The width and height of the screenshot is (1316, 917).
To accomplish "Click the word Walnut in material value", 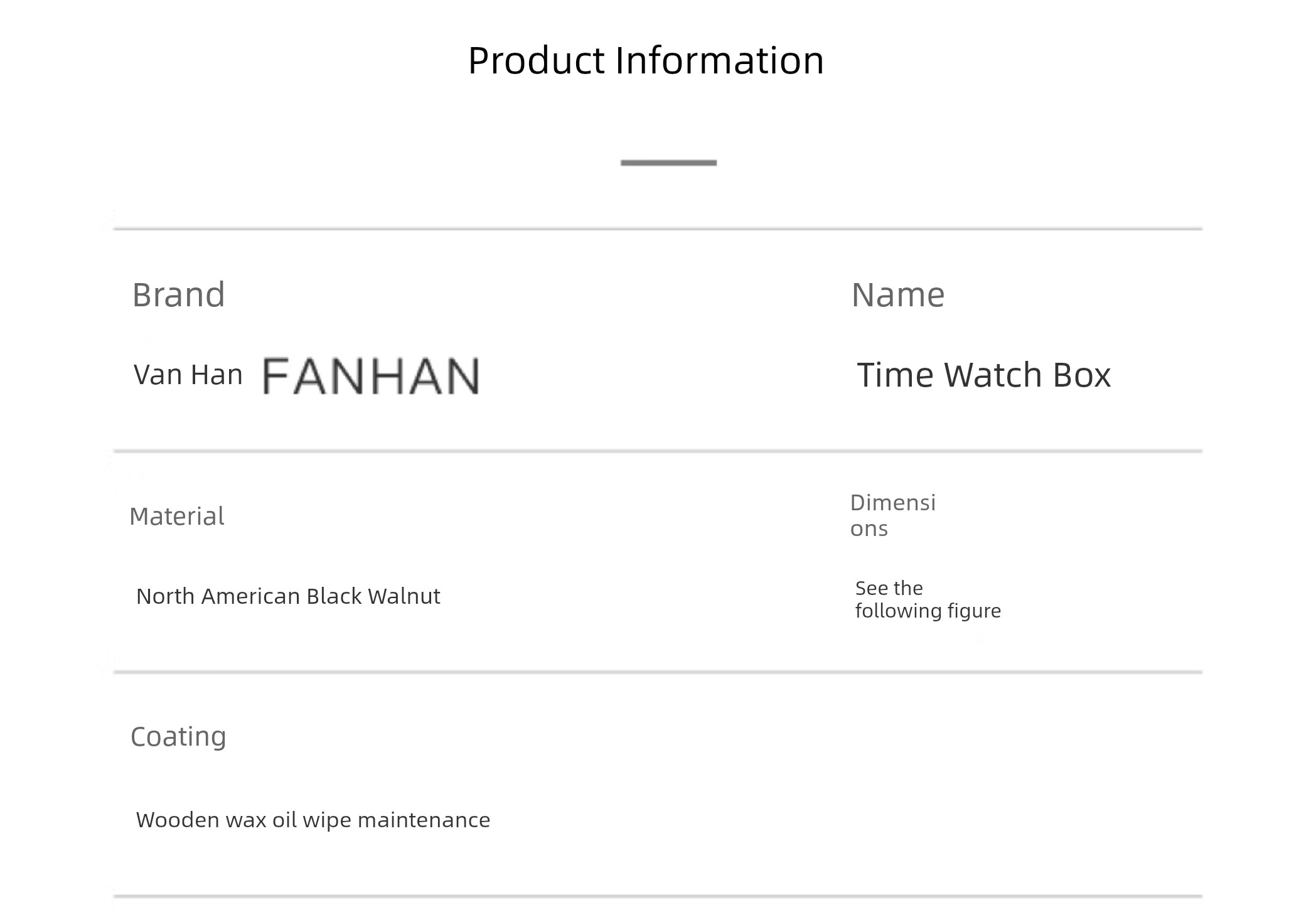I will coord(404,596).
